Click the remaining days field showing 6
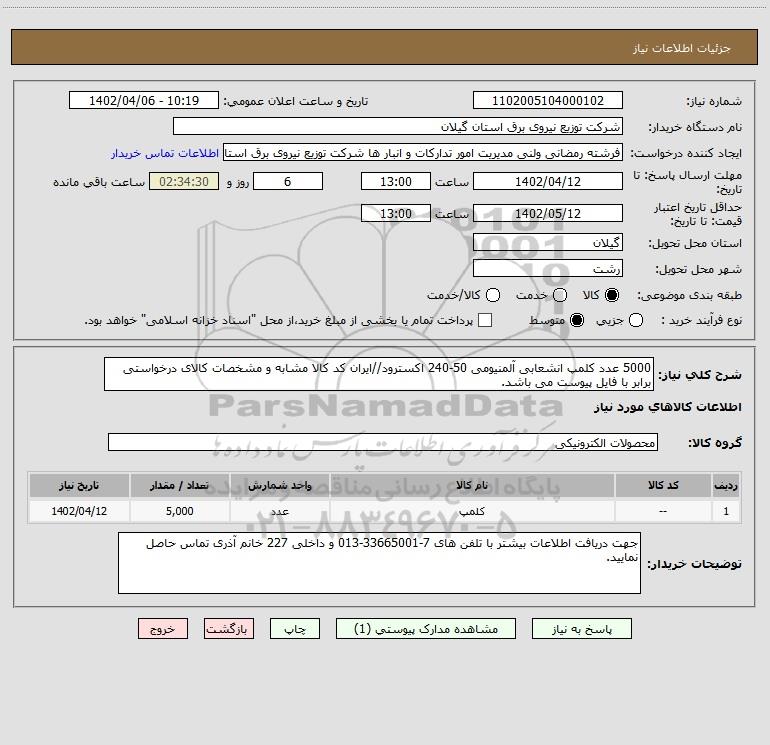The image size is (770, 745). [x=288, y=181]
